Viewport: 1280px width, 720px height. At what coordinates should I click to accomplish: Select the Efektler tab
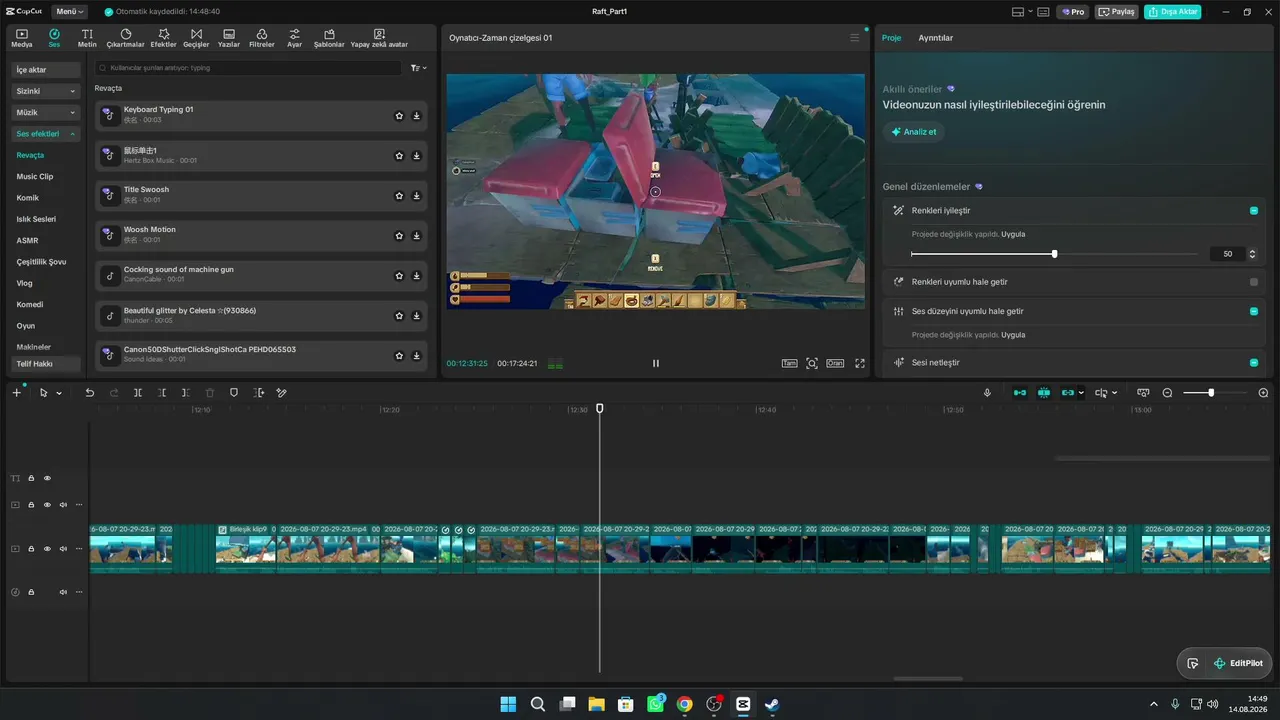[x=163, y=38]
